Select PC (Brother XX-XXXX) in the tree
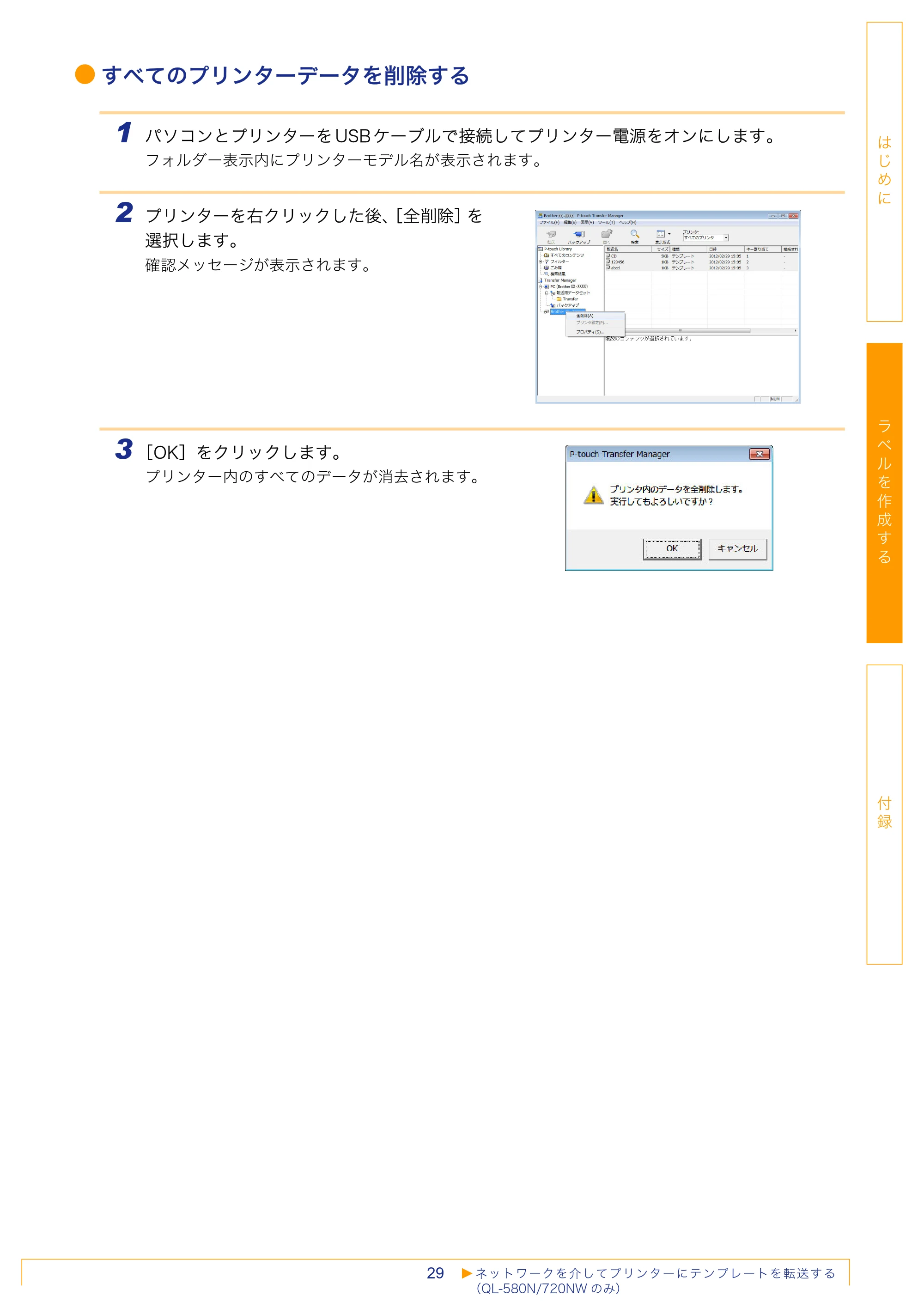This screenshot has width=924, height=1308. point(569,286)
